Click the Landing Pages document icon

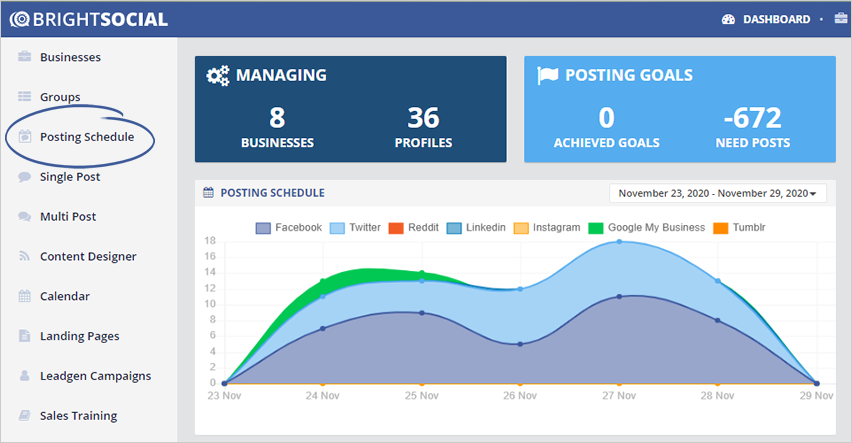pyautogui.click(x=25, y=336)
